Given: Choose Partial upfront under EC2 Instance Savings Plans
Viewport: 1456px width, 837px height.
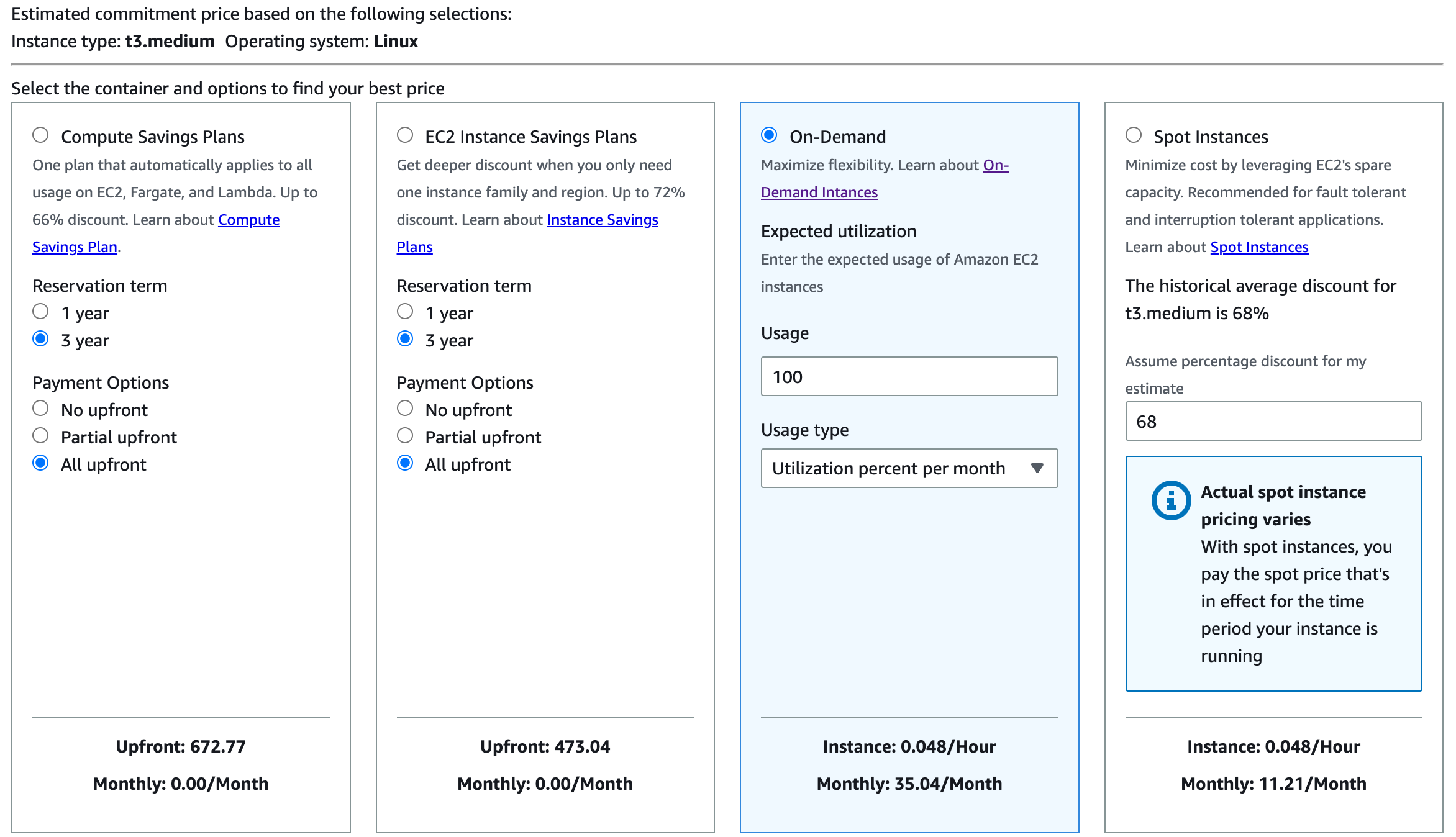Looking at the screenshot, I should click(x=405, y=435).
